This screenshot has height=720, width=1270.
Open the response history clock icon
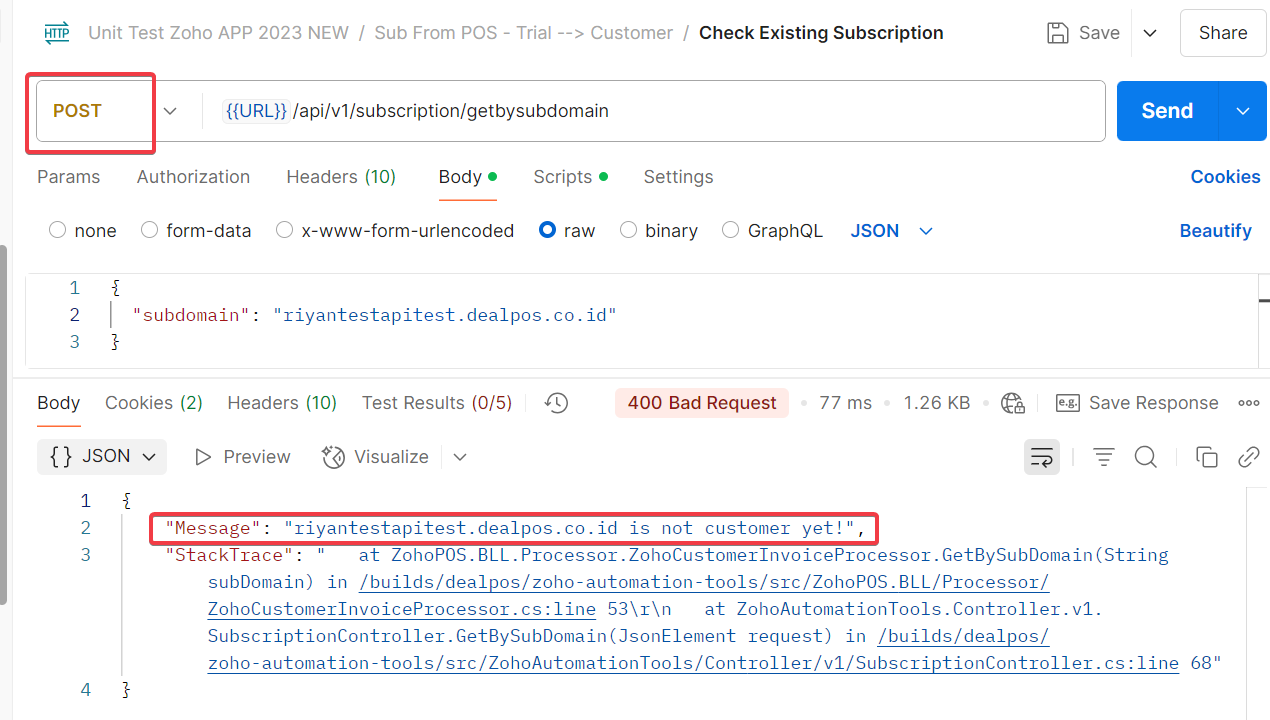(557, 403)
